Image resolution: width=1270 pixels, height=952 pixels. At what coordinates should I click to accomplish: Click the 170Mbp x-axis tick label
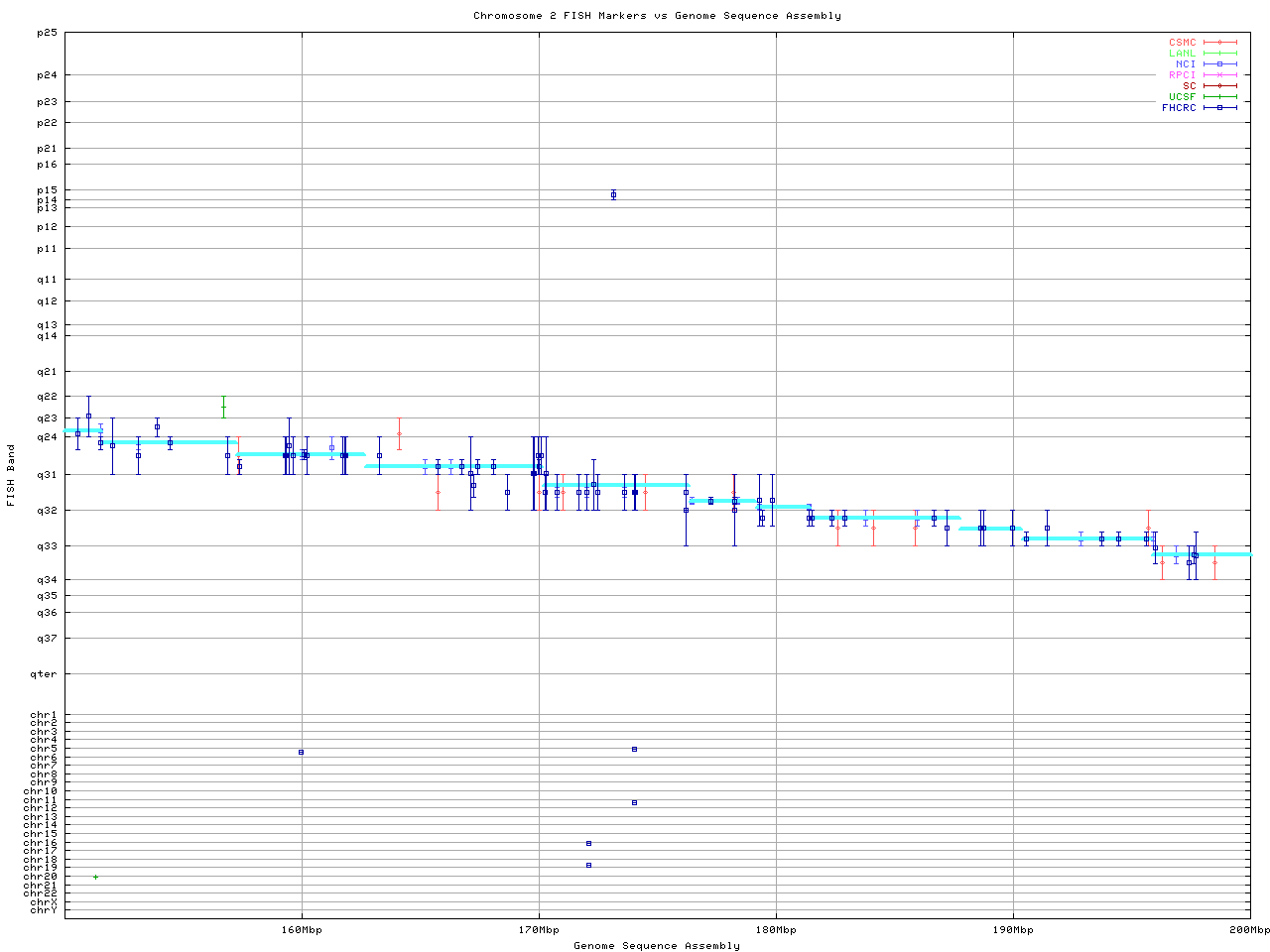539,930
